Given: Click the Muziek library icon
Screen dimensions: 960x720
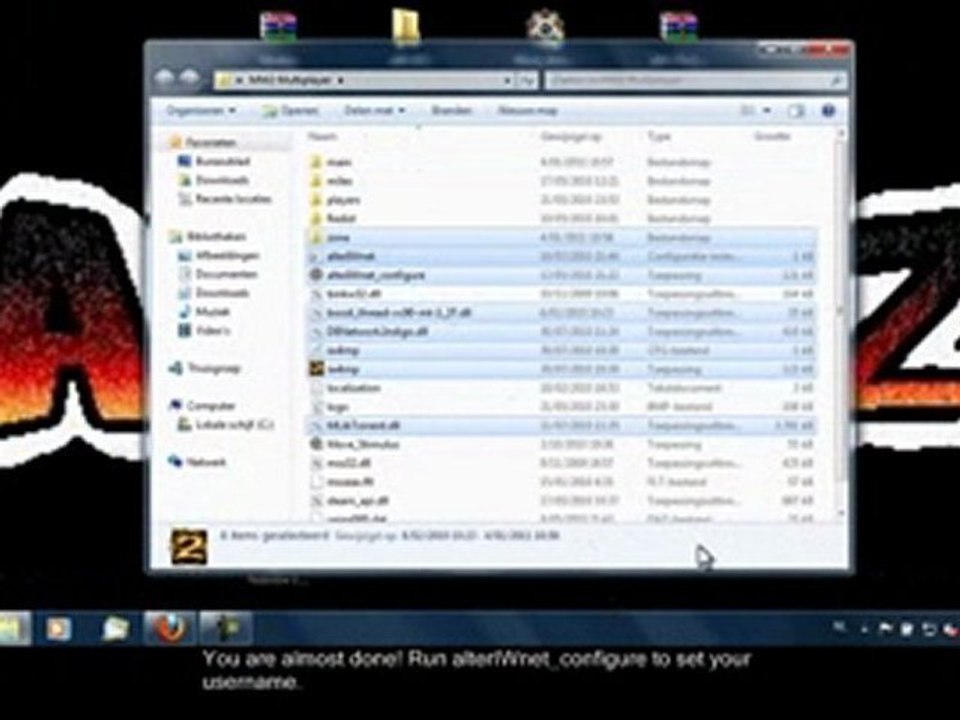Looking at the screenshot, I should click(185, 312).
